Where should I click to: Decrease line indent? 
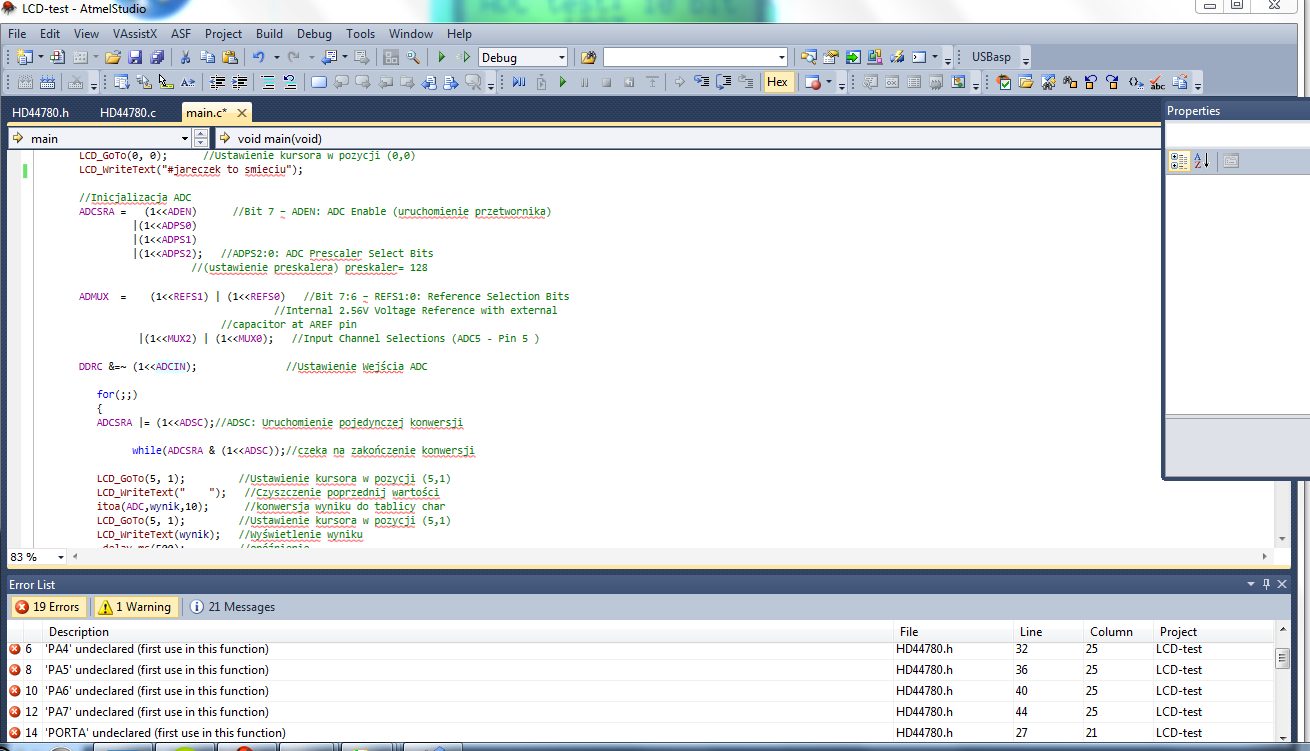tap(218, 82)
